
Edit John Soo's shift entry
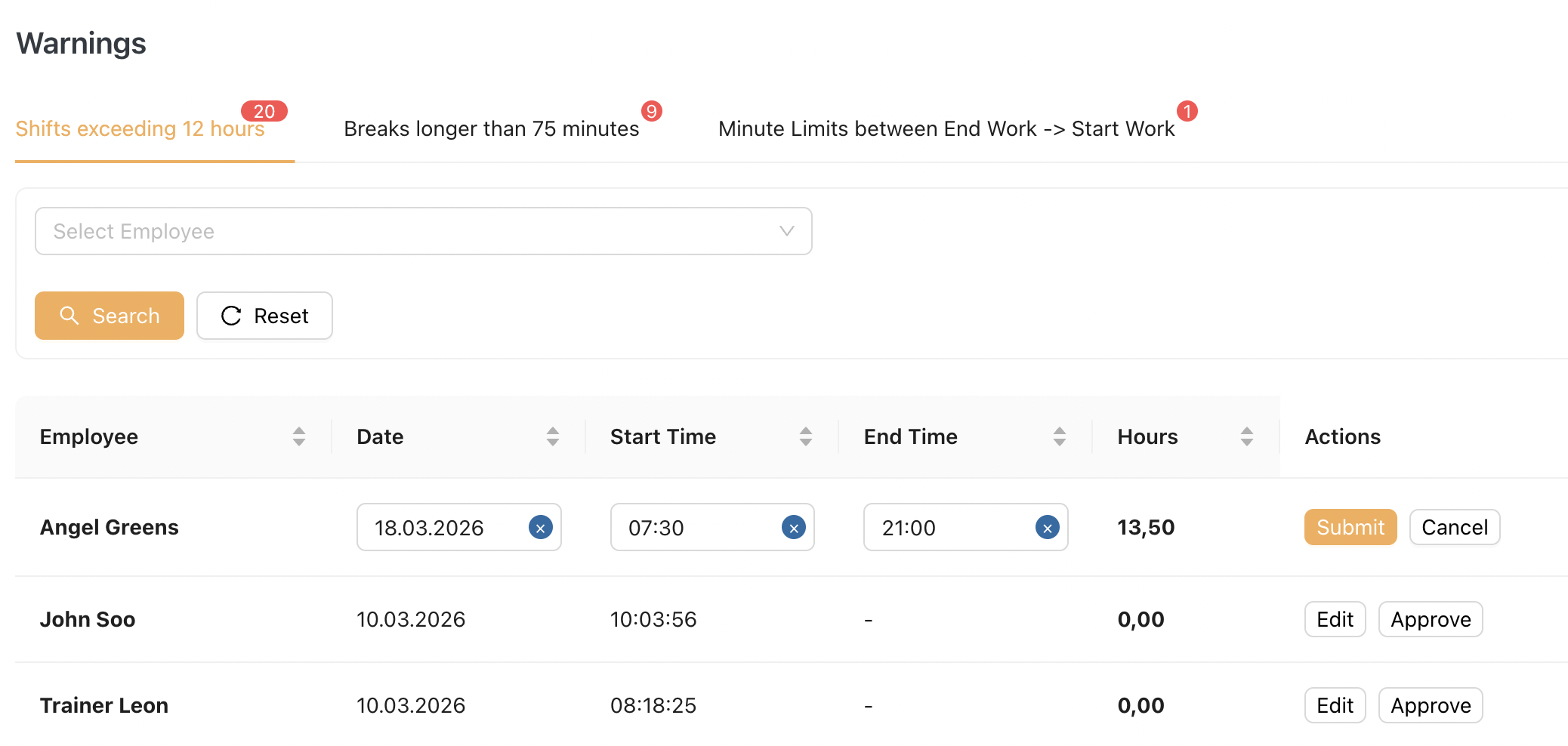click(x=1335, y=619)
